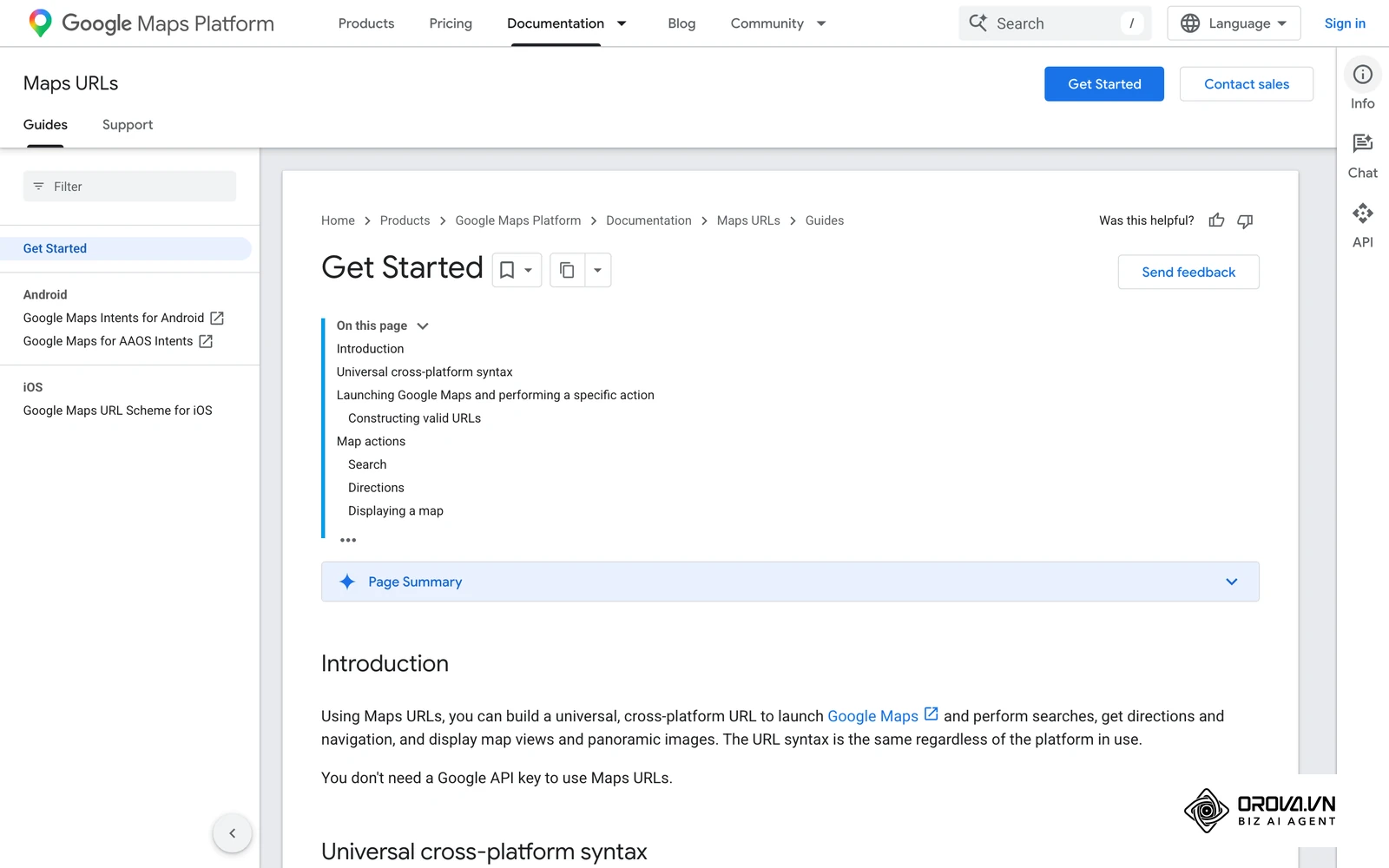Click the thumbs down not helpful icon
The width and height of the screenshot is (1389, 868).
1245,220
